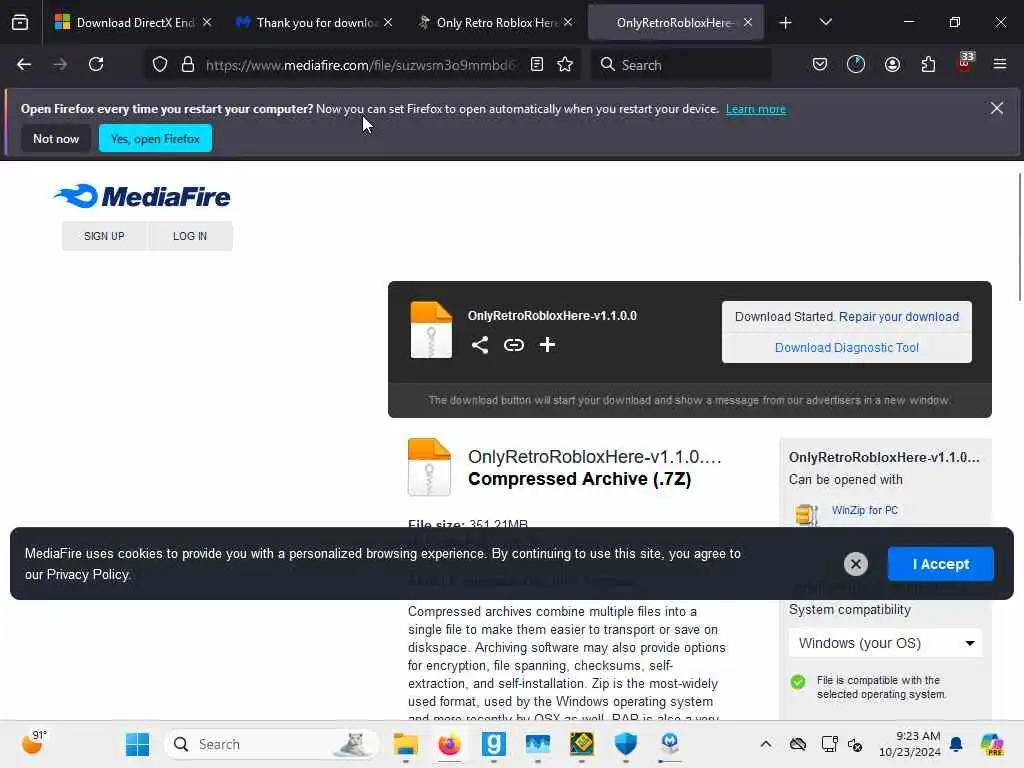Open File Explorer from the taskbar
This screenshot has width=1024, height=768.
tap(406, 744)
